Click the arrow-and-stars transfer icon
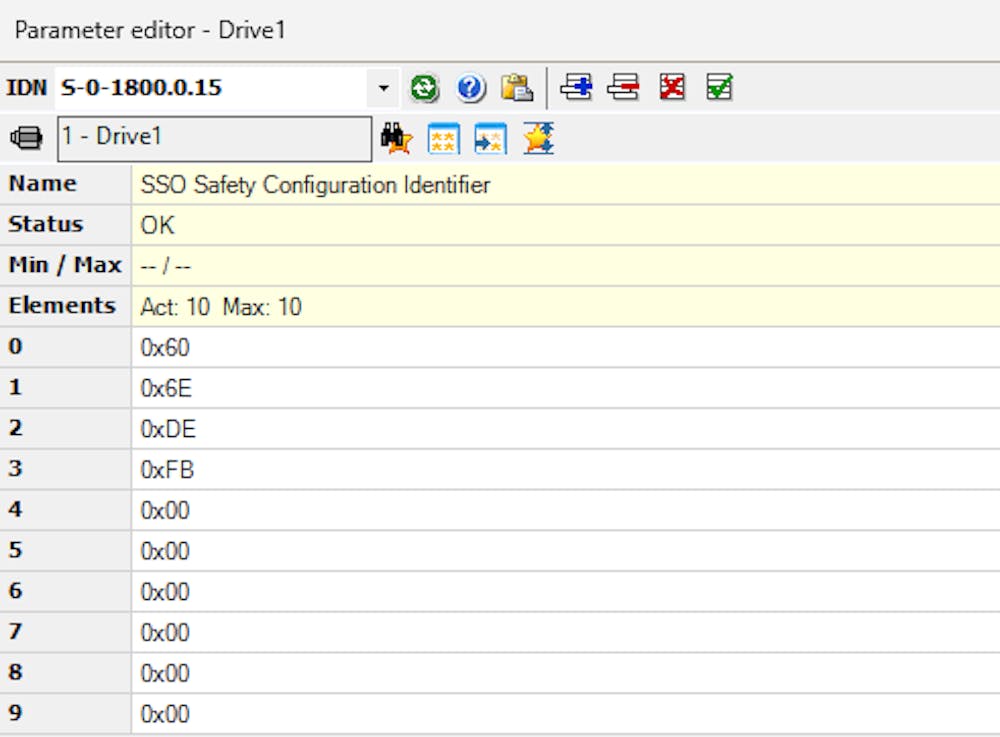This screenshot has width=1000, height=737. (x=490, y=138)
